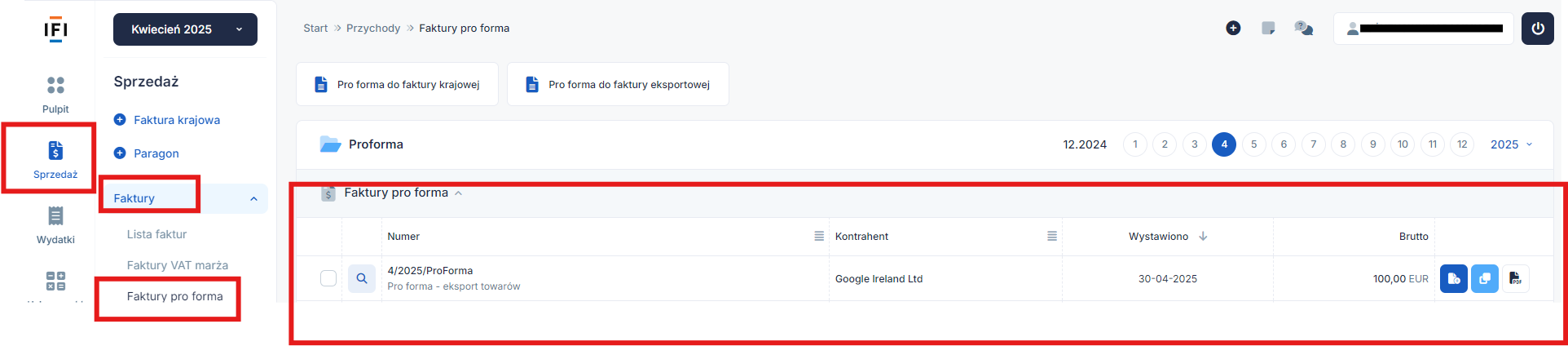1568x346 pixels.
Task: Click the light blue duplicate invoice icon
Action: (x=1484, y=278)
